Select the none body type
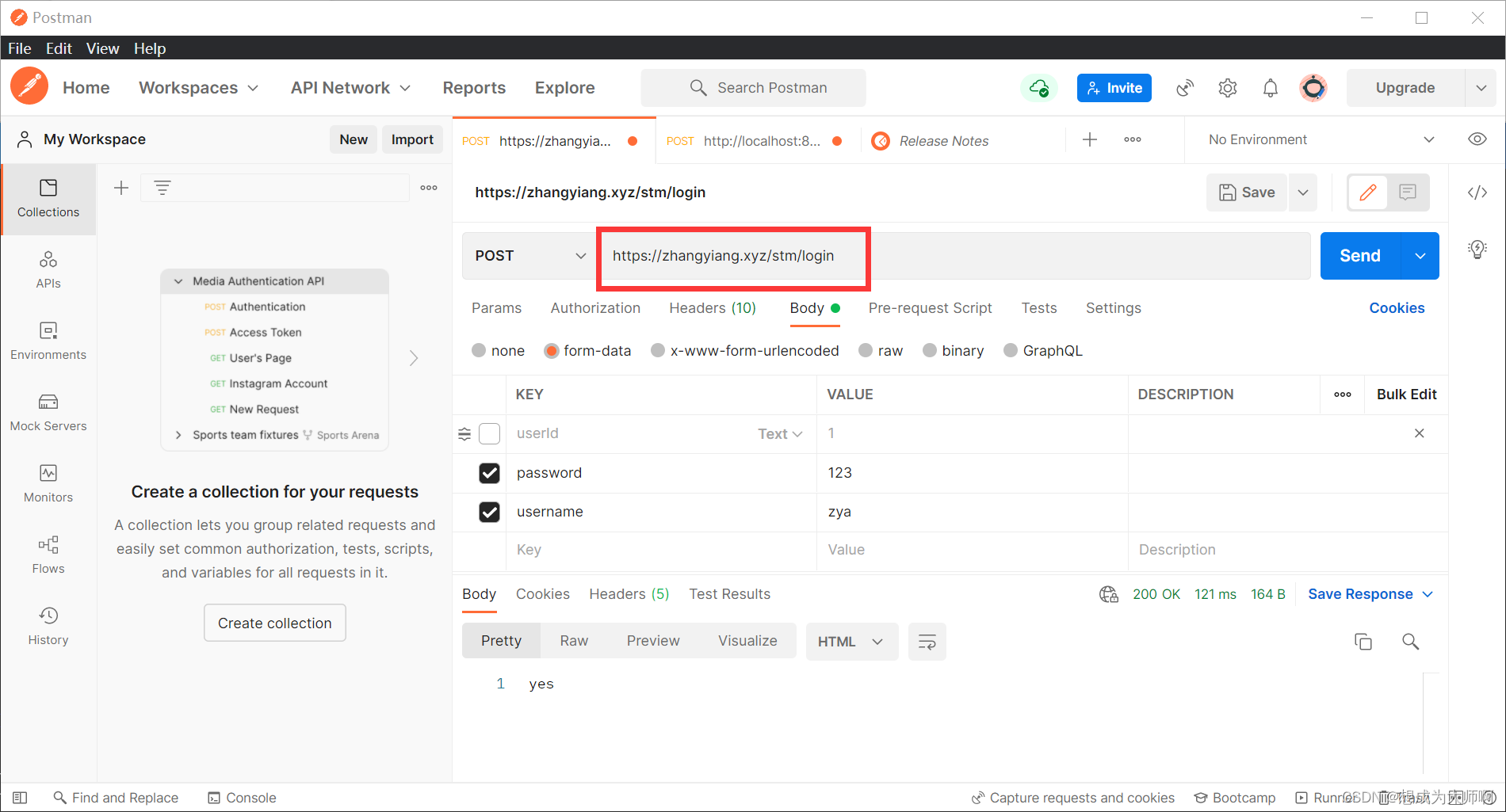 coord(479,350)
